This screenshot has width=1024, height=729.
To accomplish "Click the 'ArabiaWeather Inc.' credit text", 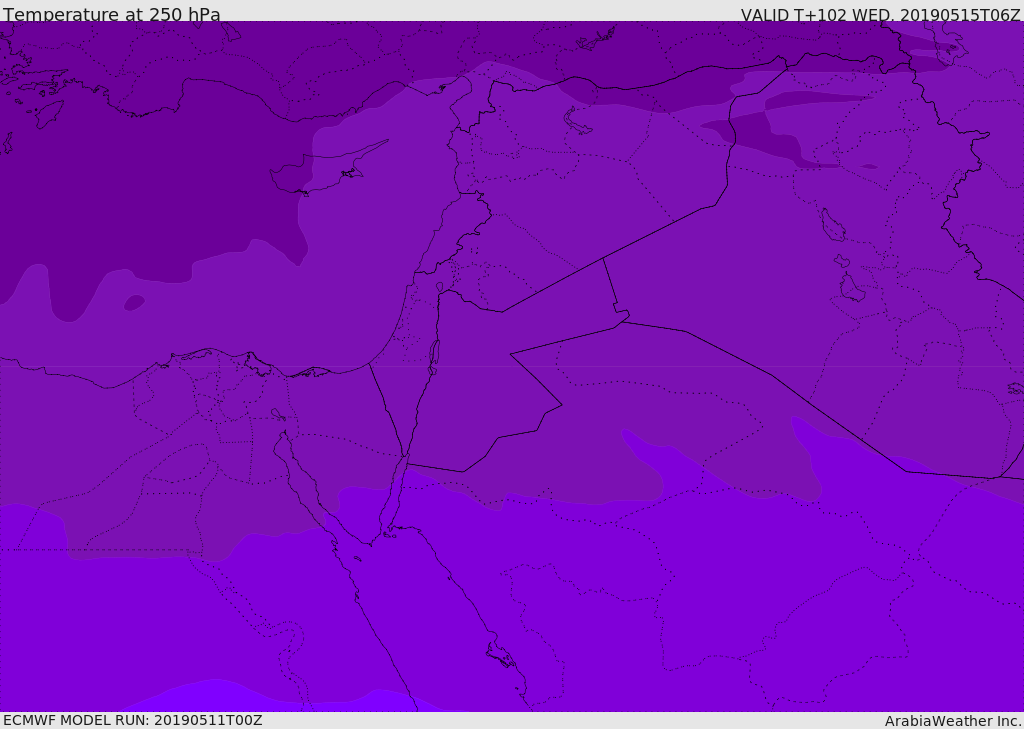I will 952,721.
